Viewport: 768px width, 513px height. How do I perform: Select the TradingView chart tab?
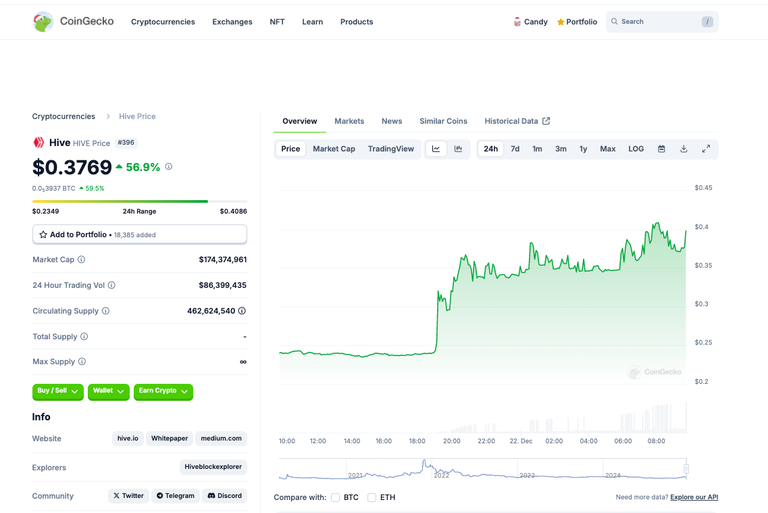[391, 149]
